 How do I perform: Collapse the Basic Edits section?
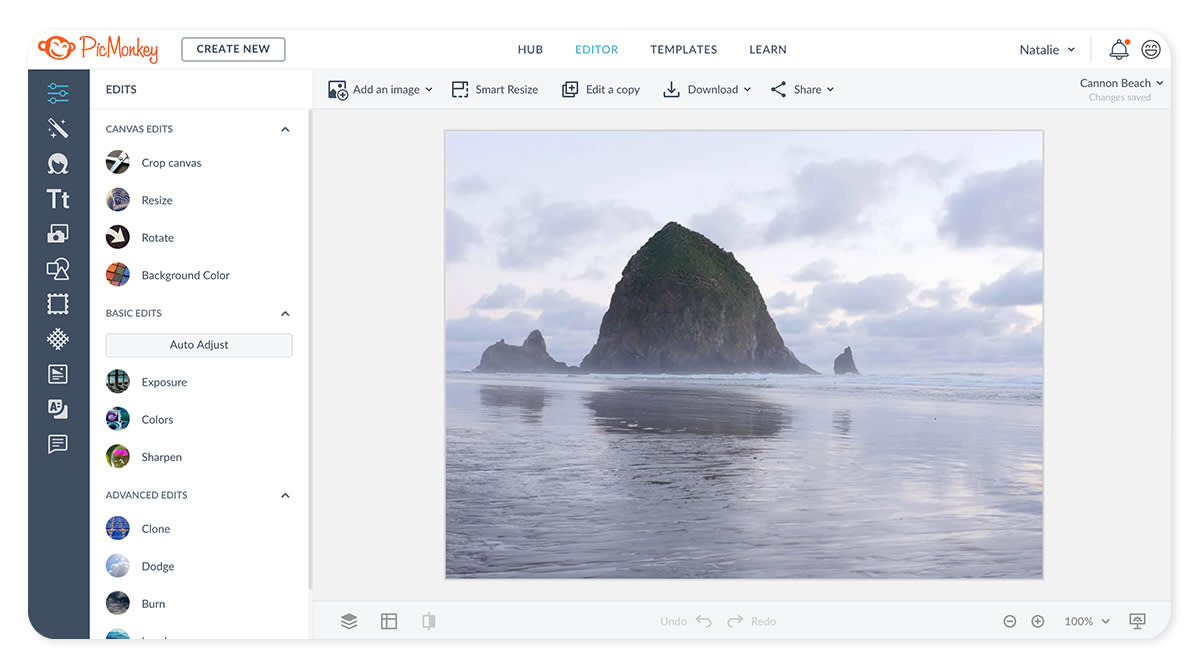285,313
